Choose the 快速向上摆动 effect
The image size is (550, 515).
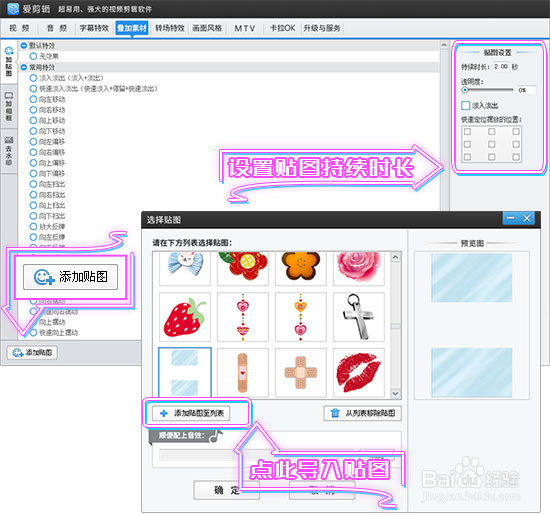(x=33, y=333)
